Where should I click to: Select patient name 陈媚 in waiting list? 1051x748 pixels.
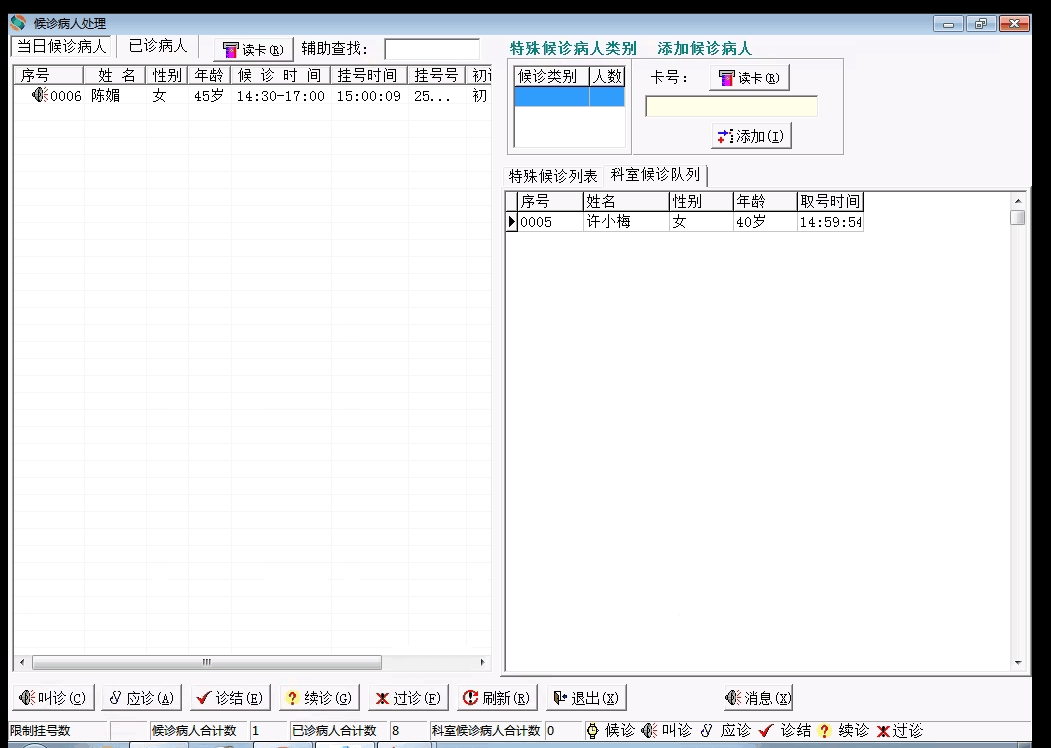[x=106, y=96]
